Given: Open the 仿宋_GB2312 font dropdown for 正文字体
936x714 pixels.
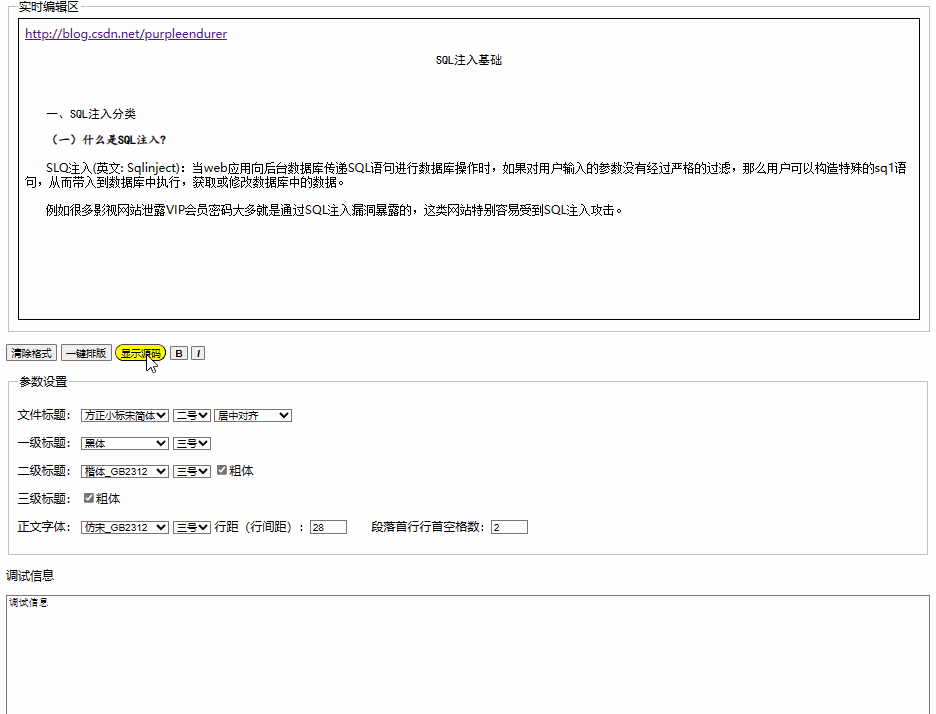Looking at the screenshot, I should tap(124, 527).
